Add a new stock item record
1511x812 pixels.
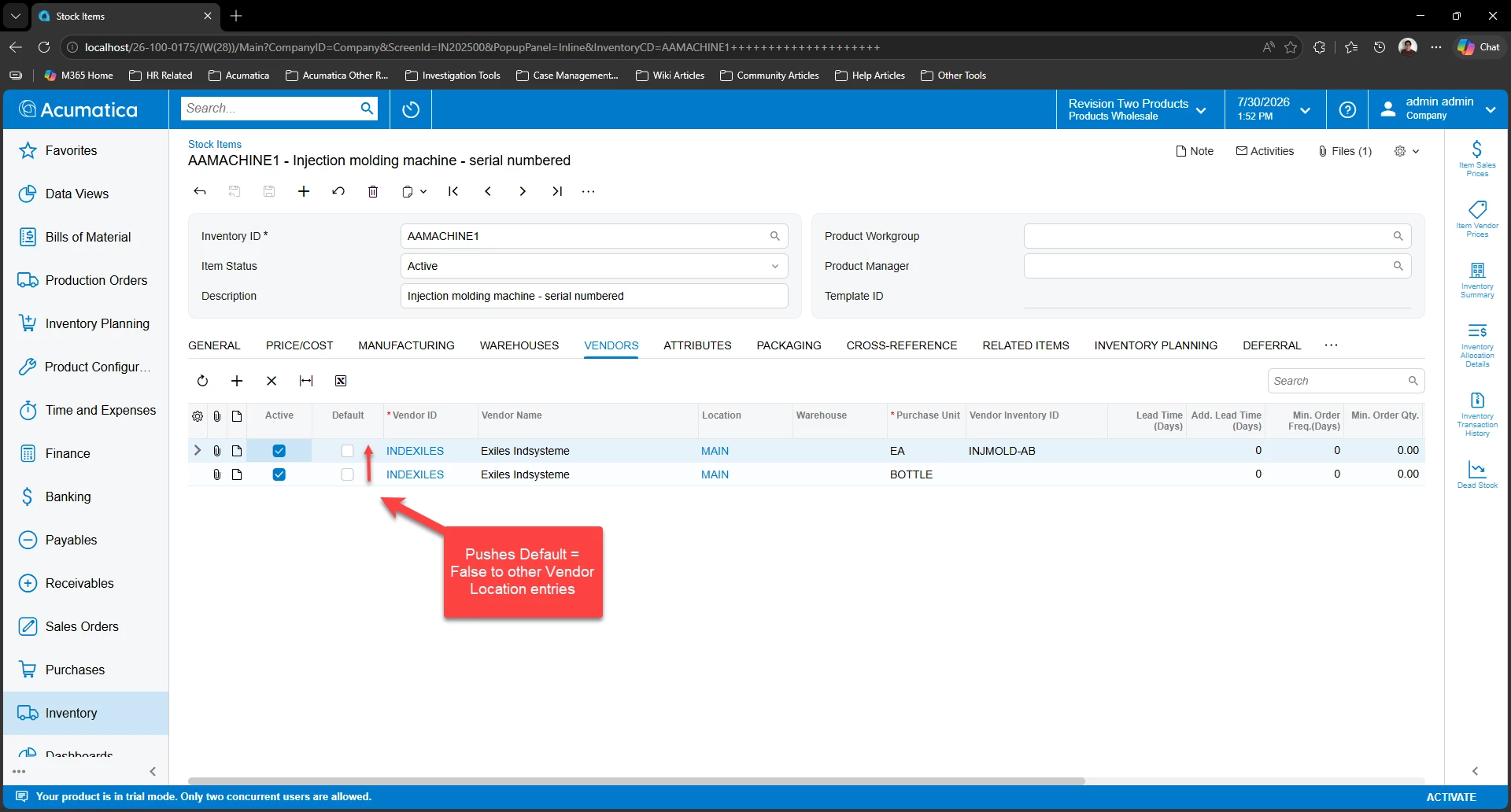(304, 191)
